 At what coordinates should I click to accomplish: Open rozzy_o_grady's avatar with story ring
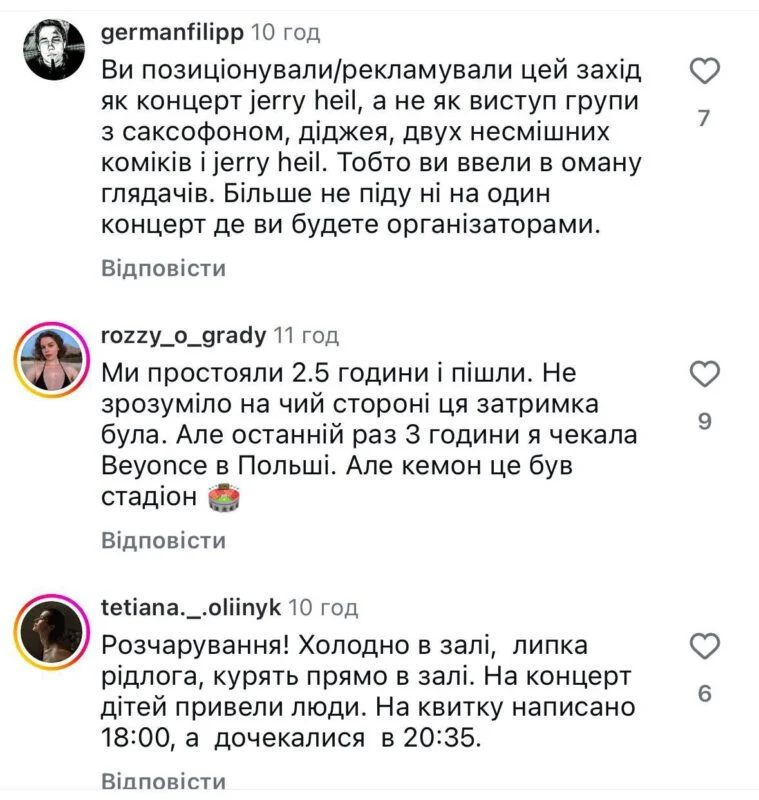51,357
